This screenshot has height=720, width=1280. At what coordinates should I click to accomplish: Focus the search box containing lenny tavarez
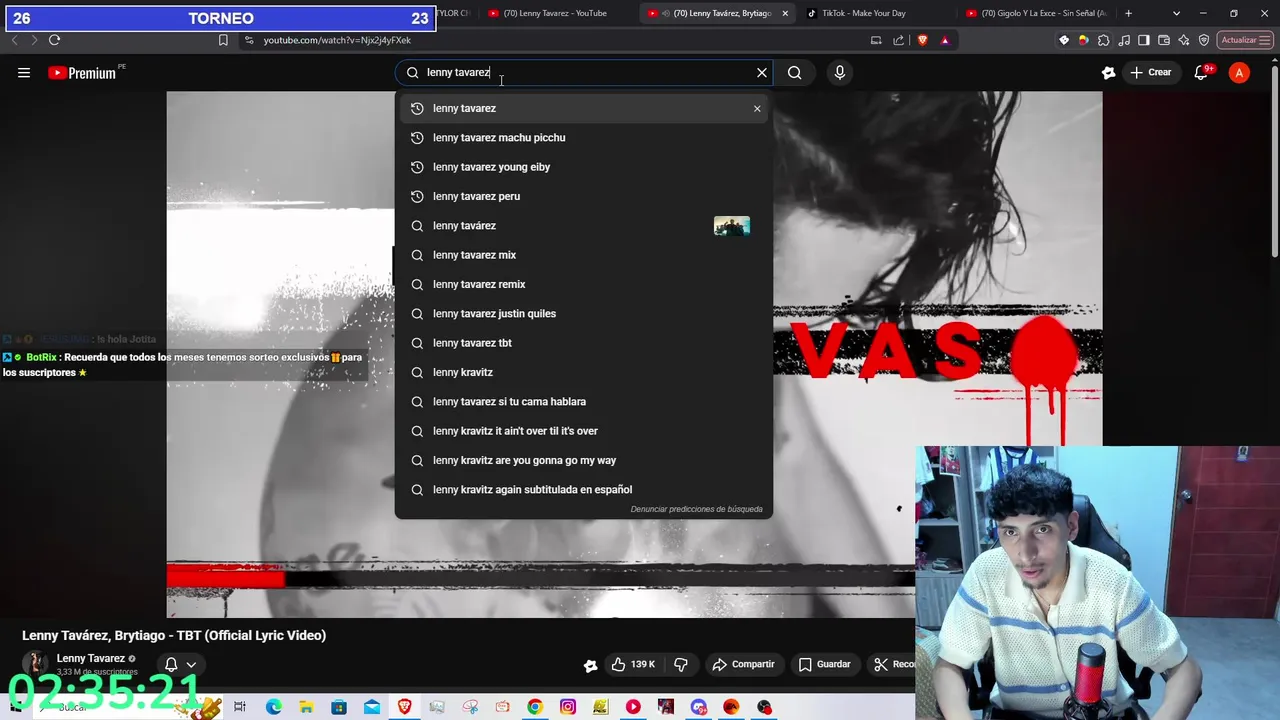point(585,72)
